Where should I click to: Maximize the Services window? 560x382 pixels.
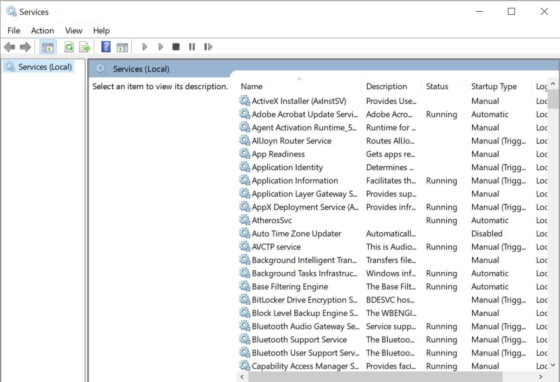[x=511, y=11]
